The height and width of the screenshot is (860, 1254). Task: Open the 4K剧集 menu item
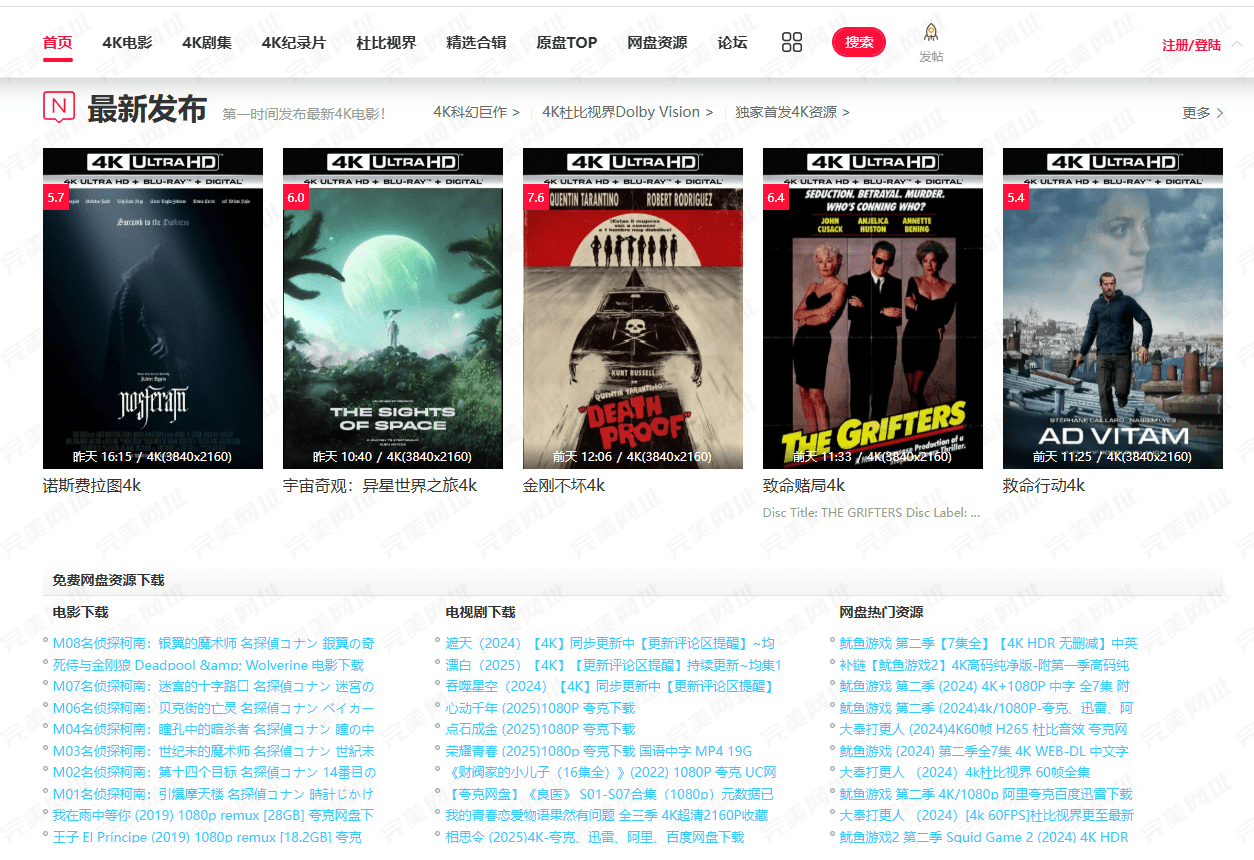pyautogui.click(x=207, y=42)
